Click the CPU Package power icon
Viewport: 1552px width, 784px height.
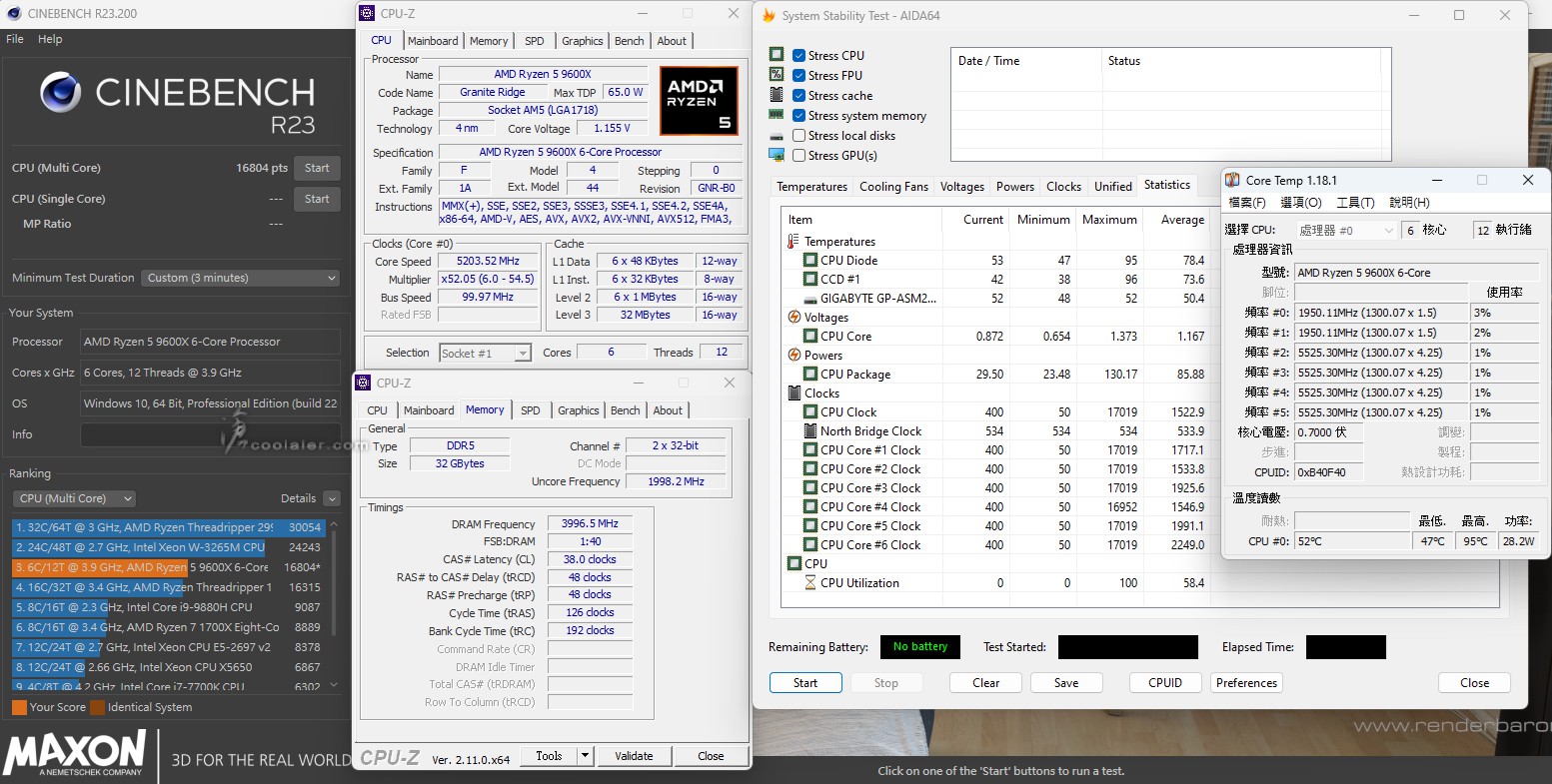click(x=810, y=375)
